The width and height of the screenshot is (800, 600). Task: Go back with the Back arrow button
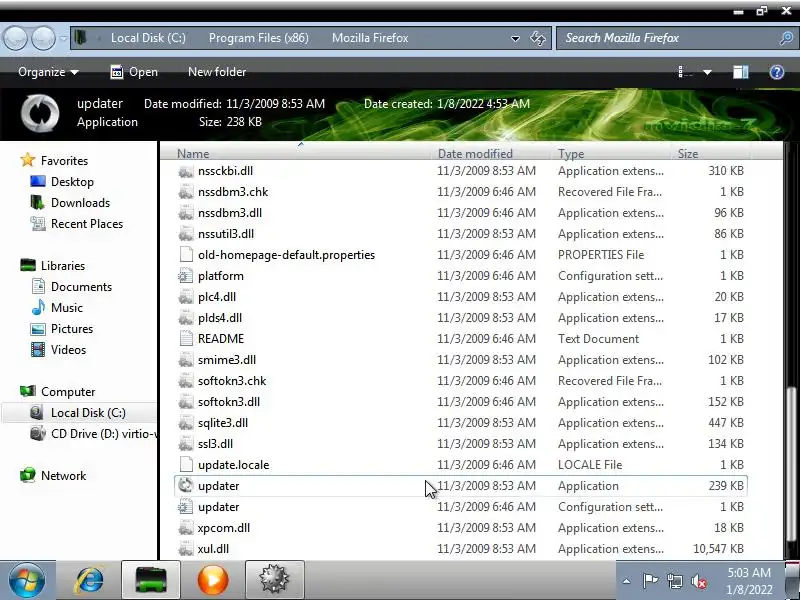click(15, 38)
